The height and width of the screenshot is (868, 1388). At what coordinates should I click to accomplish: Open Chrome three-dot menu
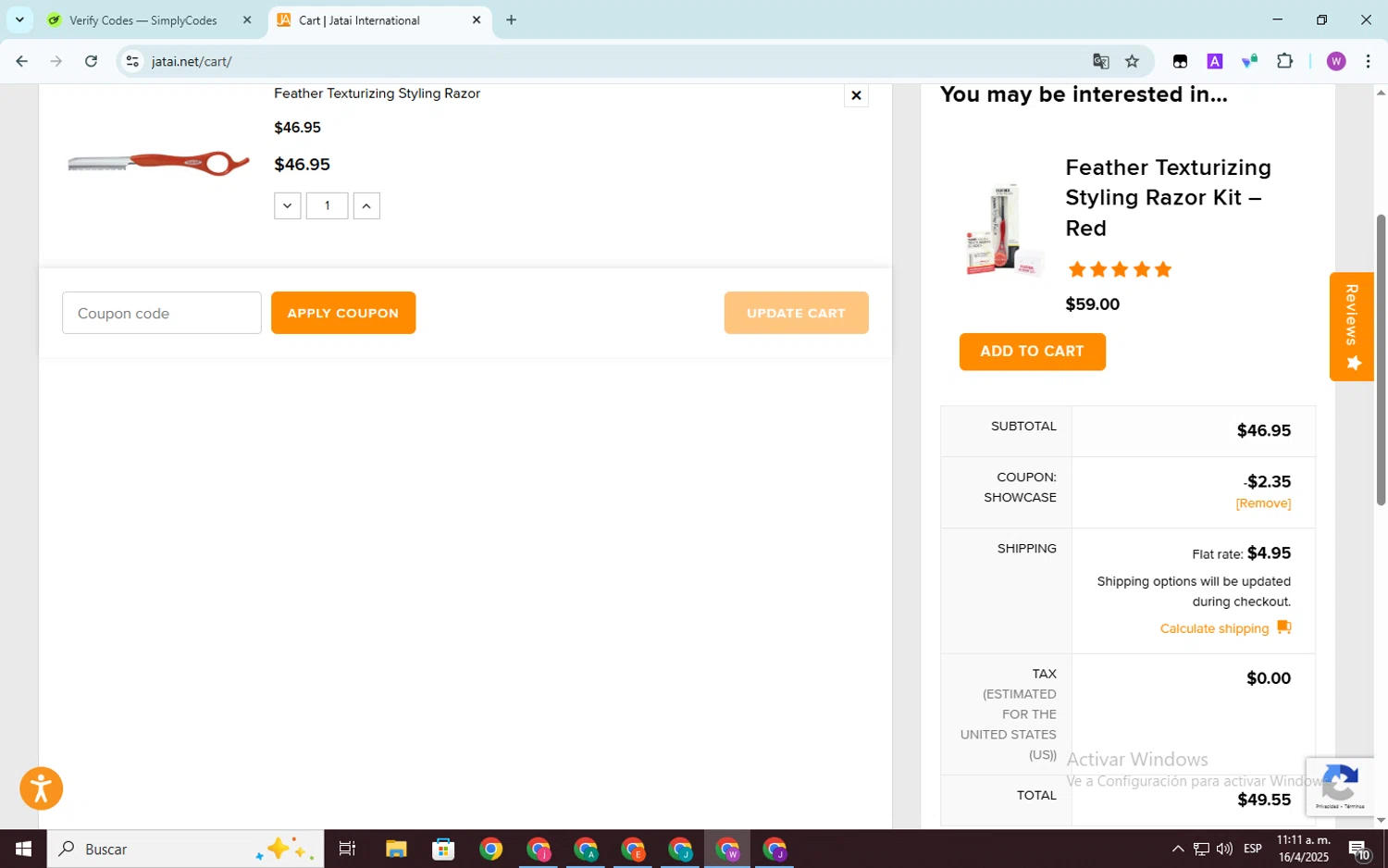tap(1368, 61)
